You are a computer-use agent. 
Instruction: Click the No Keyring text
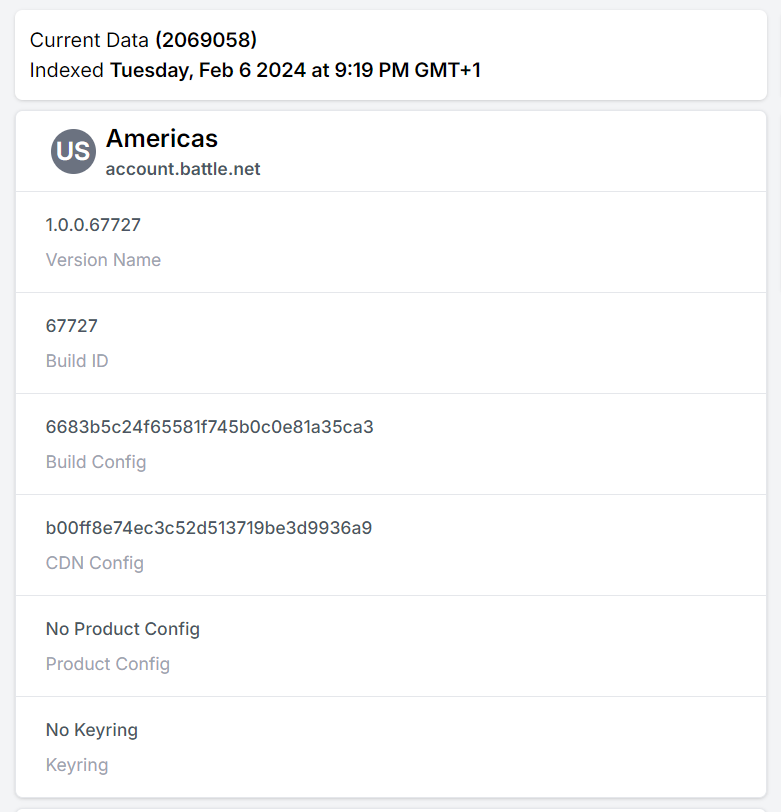coord(92,730)
